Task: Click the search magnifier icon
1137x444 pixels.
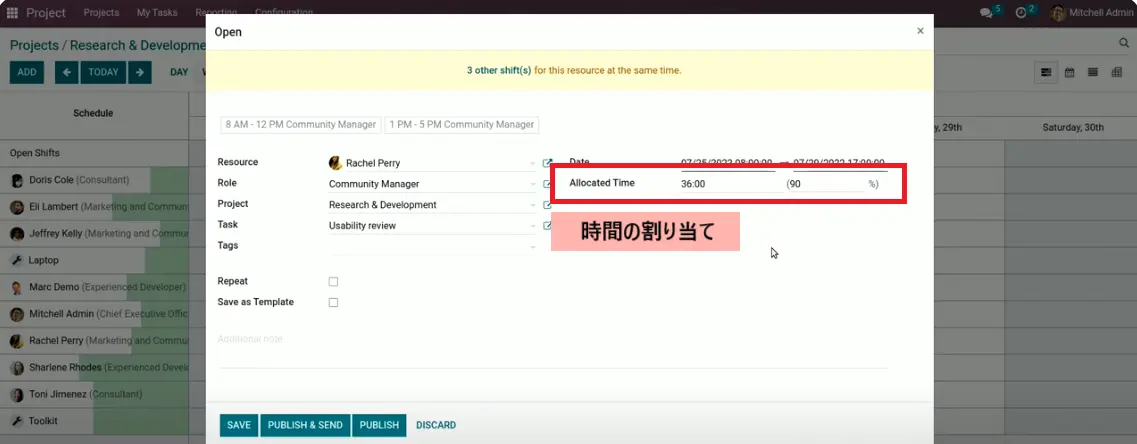Action: [1124, 44]
